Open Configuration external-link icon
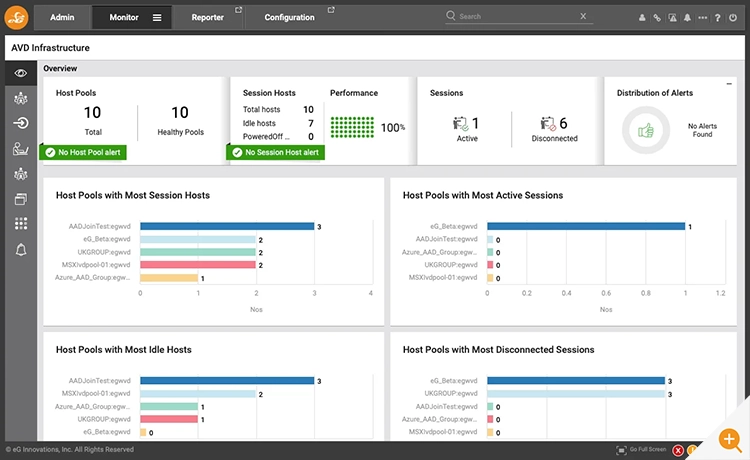The width and height of the screenshot is (750, 460). click(331, 10)
